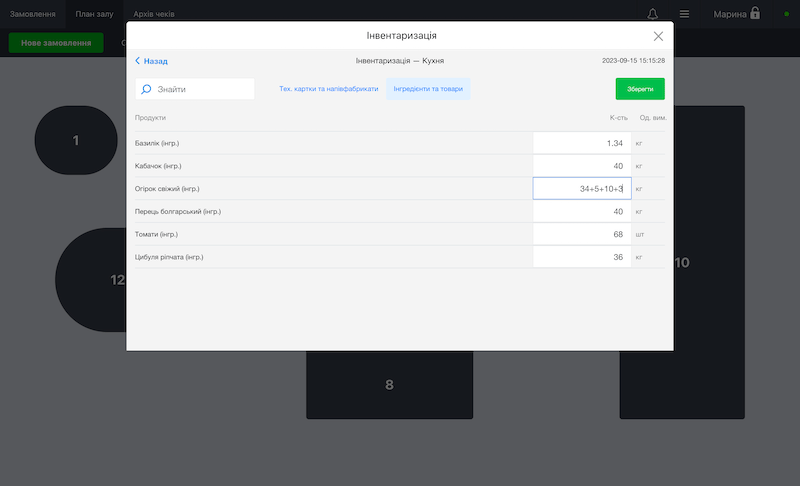
Task: Switch to Тех. картки та напівфабрикати tab
Action: click(x=329, y=89)
